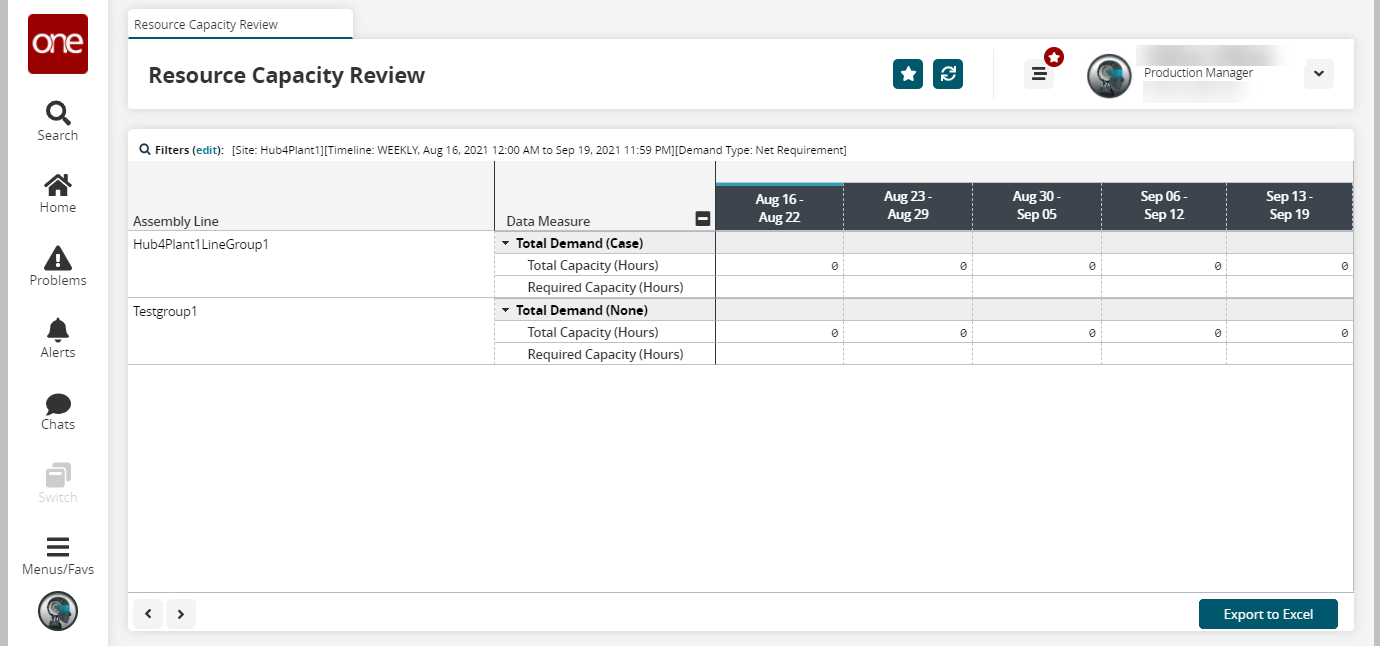Refresh the Resource Capacity Review report
Image resolution: width=1380 pixels, height=646 pixels.
coord(947,74)
